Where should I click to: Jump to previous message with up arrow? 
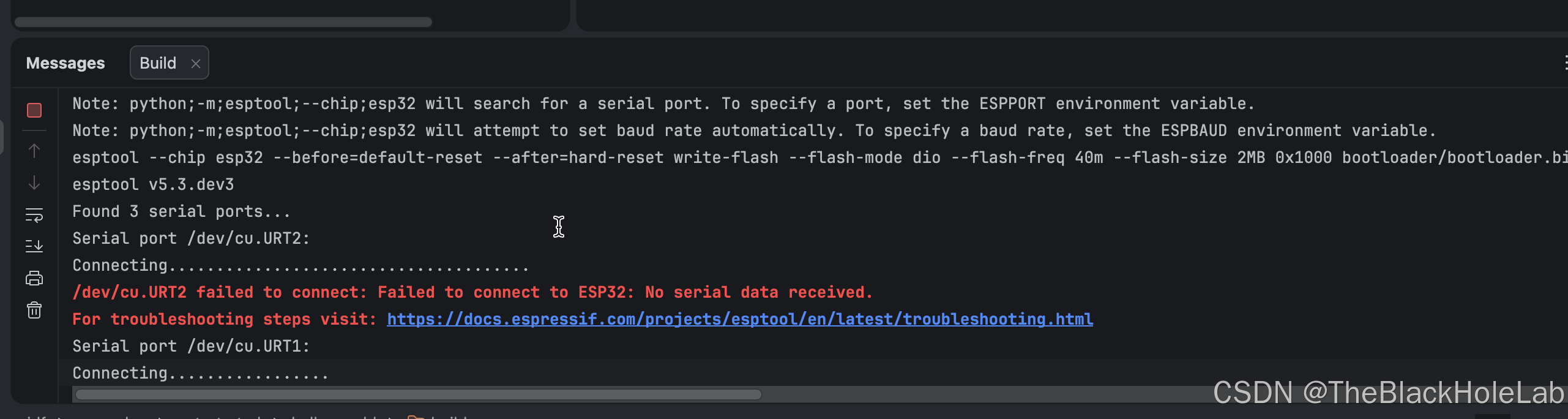(x=34, y=151)
